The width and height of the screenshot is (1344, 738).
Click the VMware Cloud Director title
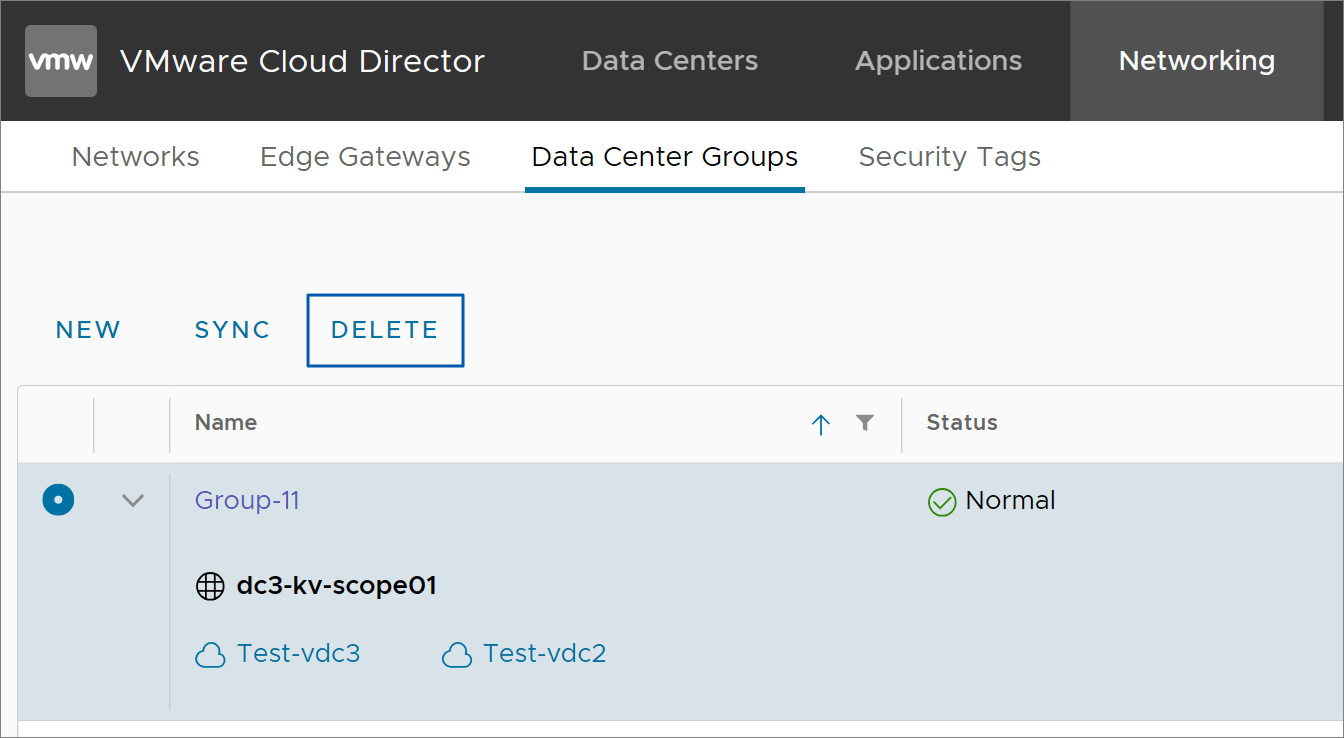[x=302, y=61]
